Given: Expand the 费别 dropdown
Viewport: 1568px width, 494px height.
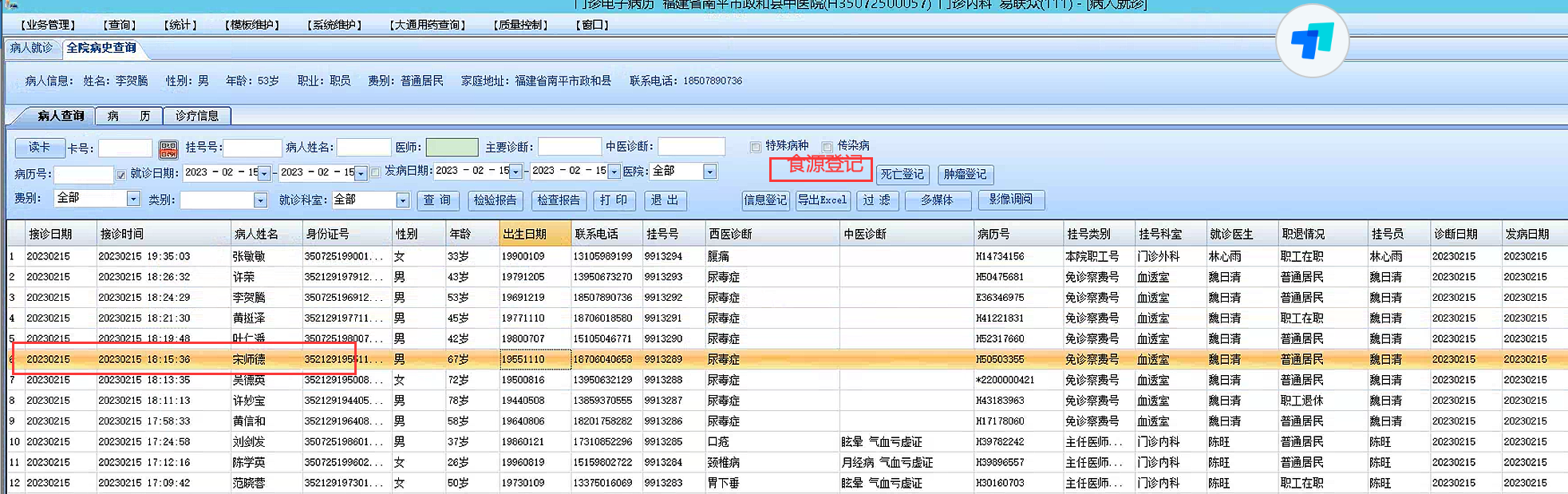Looking at the screenshot, I should pyautogui.click(x=133, y=199).
